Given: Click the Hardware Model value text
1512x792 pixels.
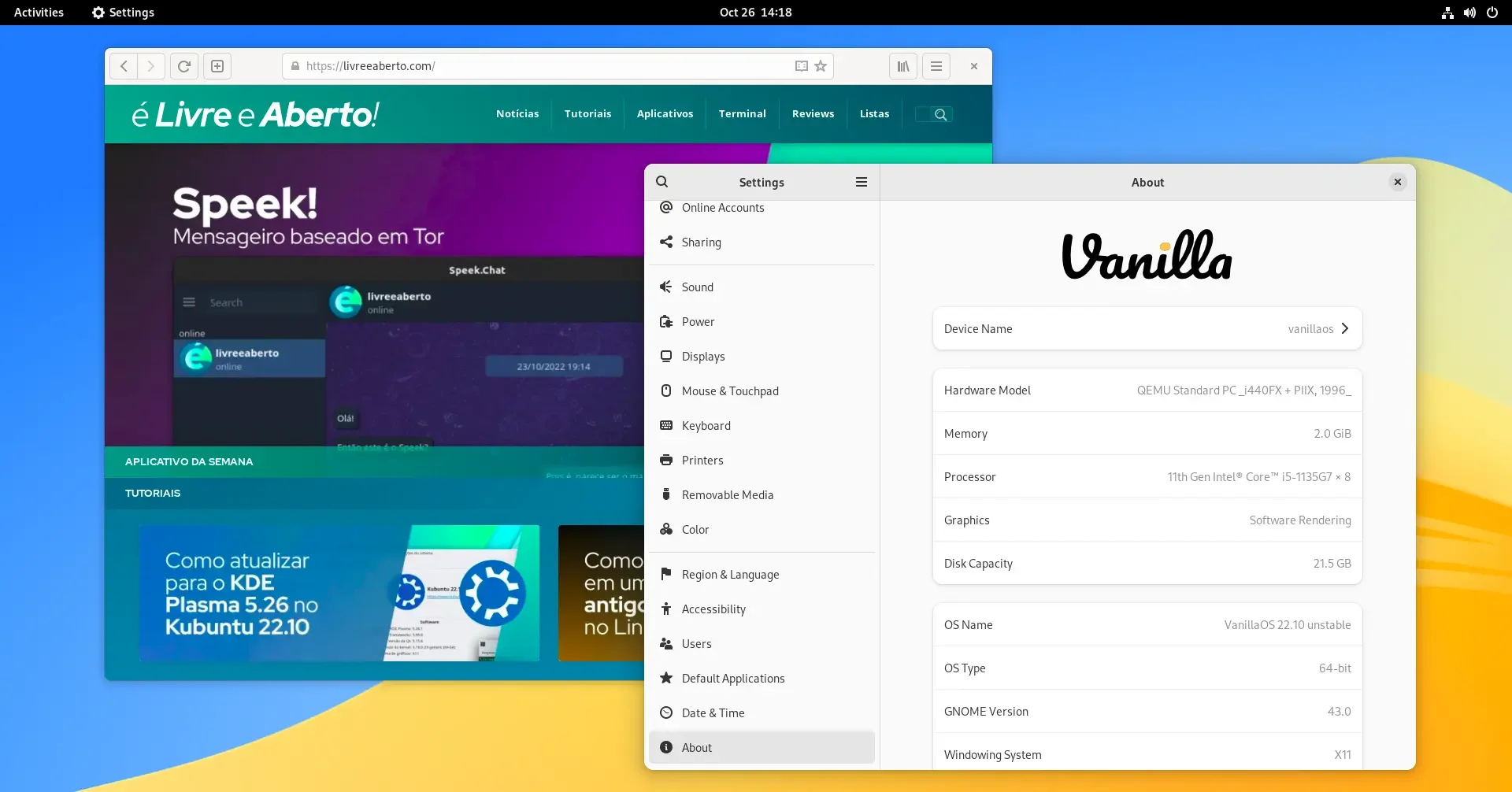Looking at the screenshot, I should 1244,390.
